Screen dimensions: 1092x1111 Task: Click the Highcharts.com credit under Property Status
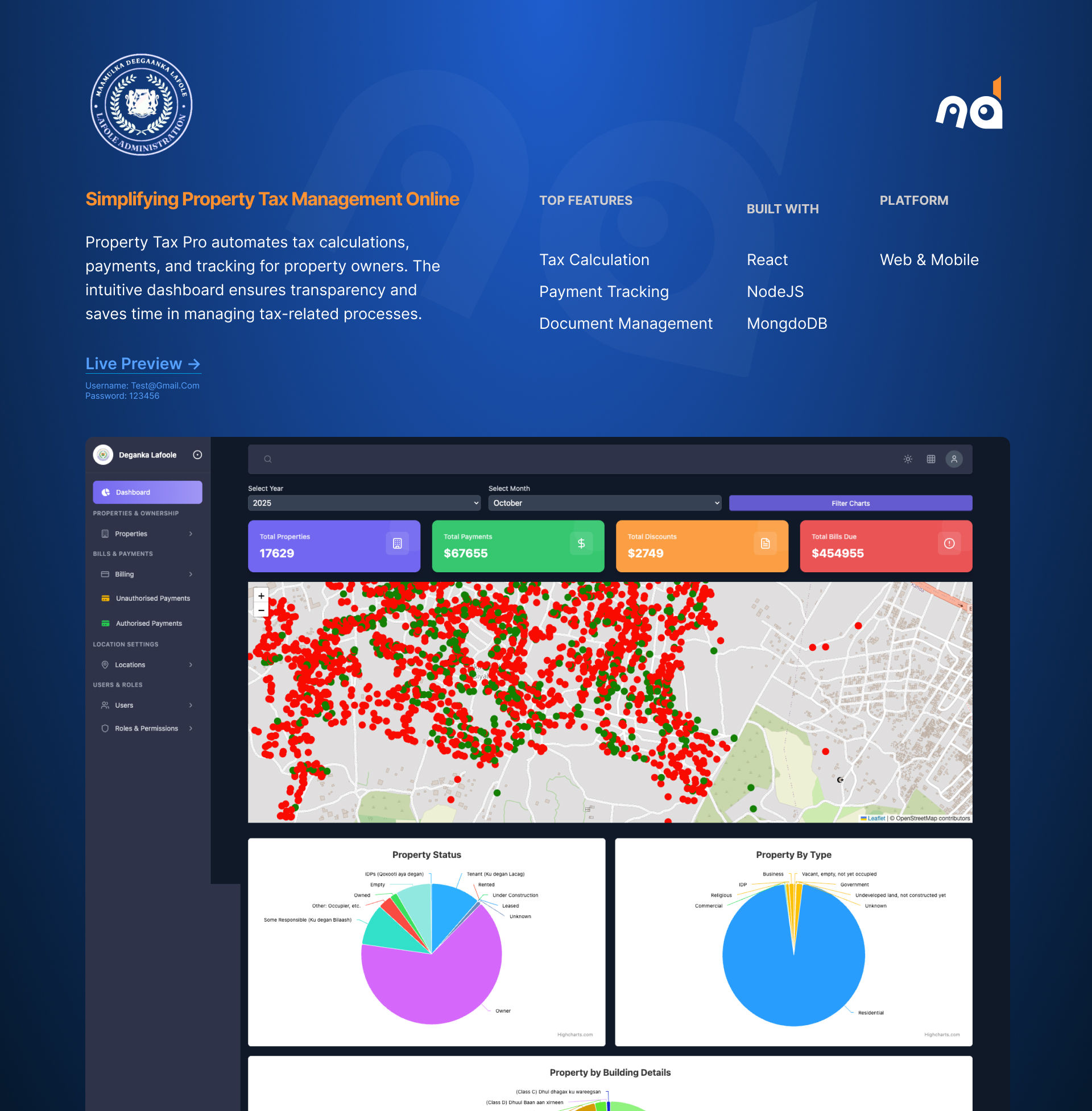(575, 1035)
